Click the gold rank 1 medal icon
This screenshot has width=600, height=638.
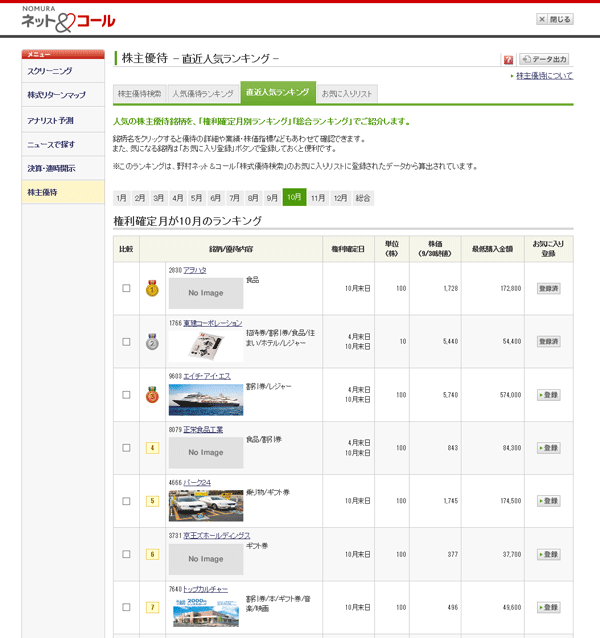point(152,288)
